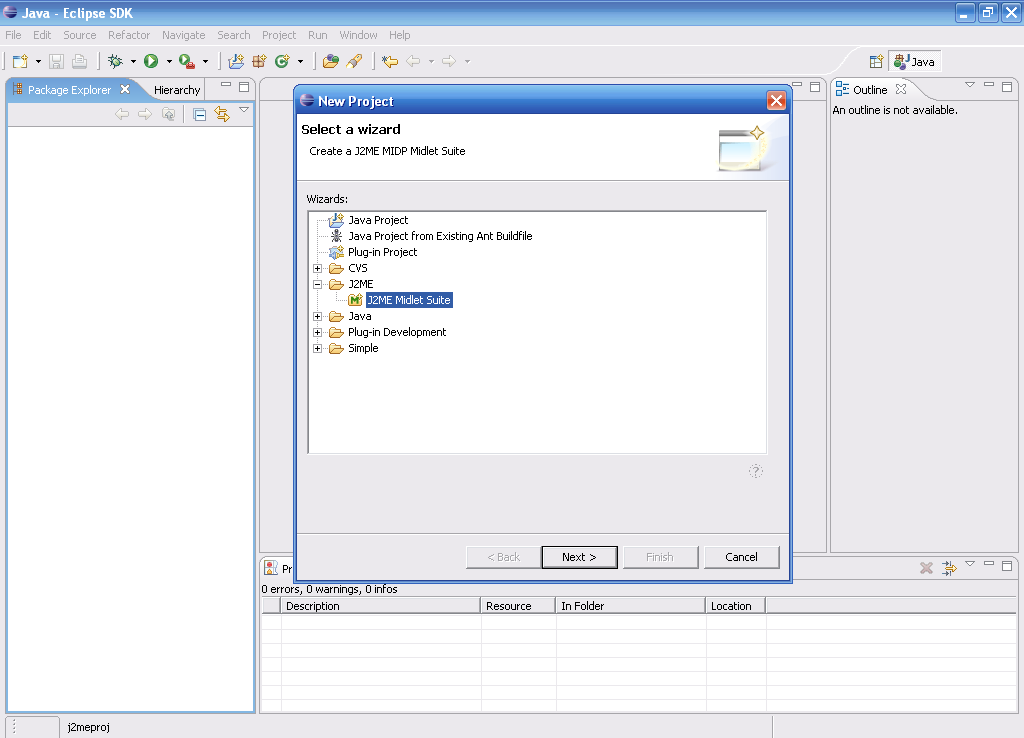Click the Open Perspective icon
This screenshot has width=1024, height=738.
[x=876, y=62]
